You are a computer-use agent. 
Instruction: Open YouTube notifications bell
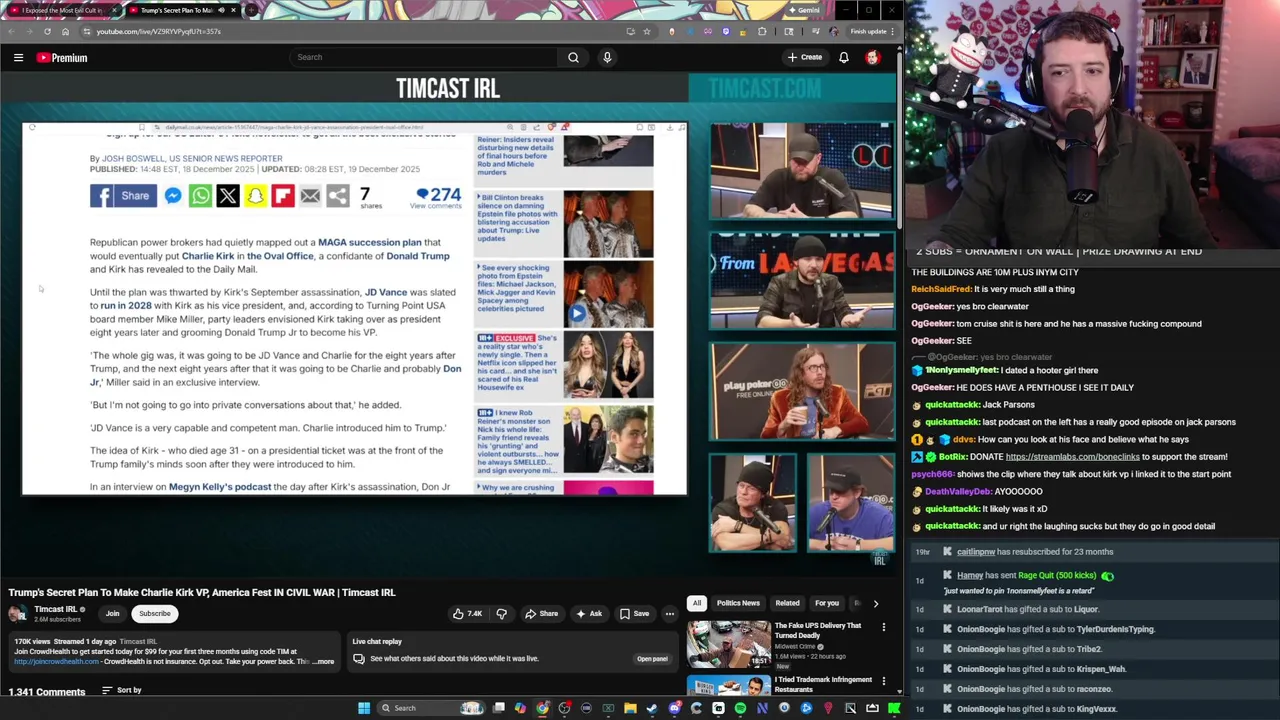click(x=844, y=57)
